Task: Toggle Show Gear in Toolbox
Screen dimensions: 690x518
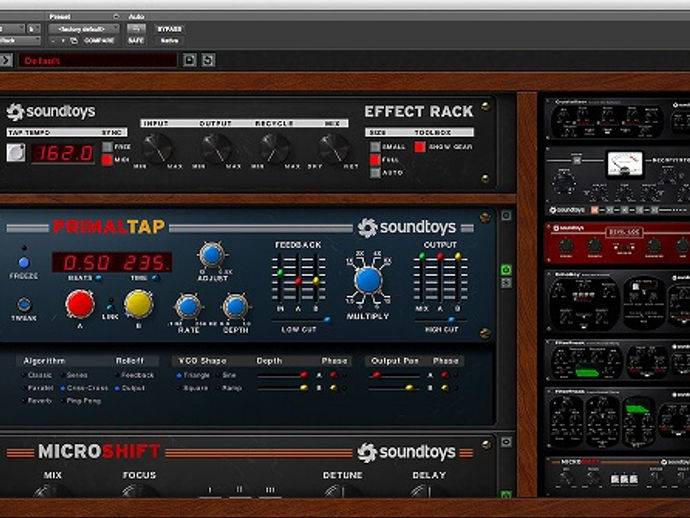Action: 420,147
